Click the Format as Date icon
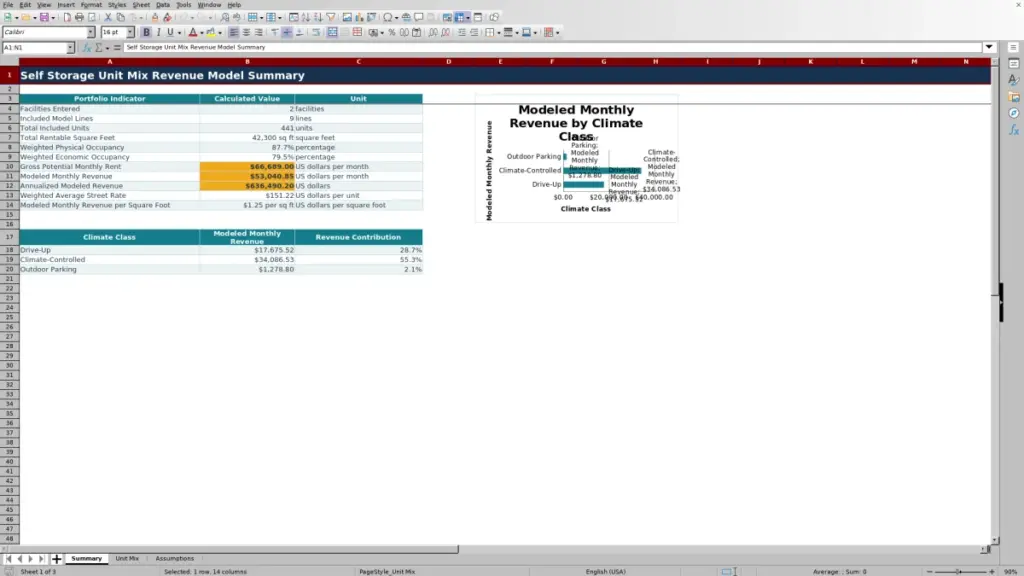This screenshot has width=1024, height=576. coord(416,32)
